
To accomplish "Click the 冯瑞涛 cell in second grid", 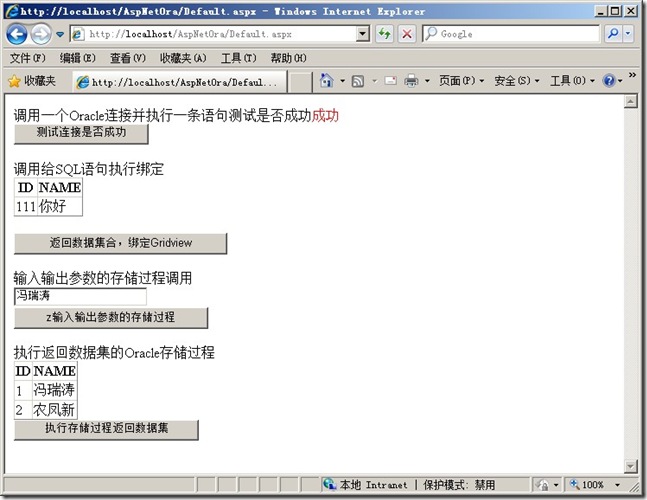I will (54, 389).
